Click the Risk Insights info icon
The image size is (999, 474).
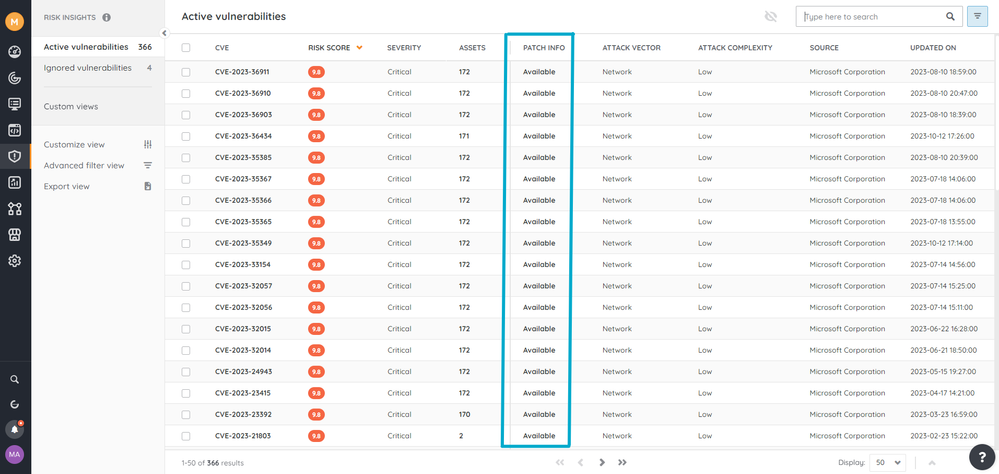click(x=107, y=17)
